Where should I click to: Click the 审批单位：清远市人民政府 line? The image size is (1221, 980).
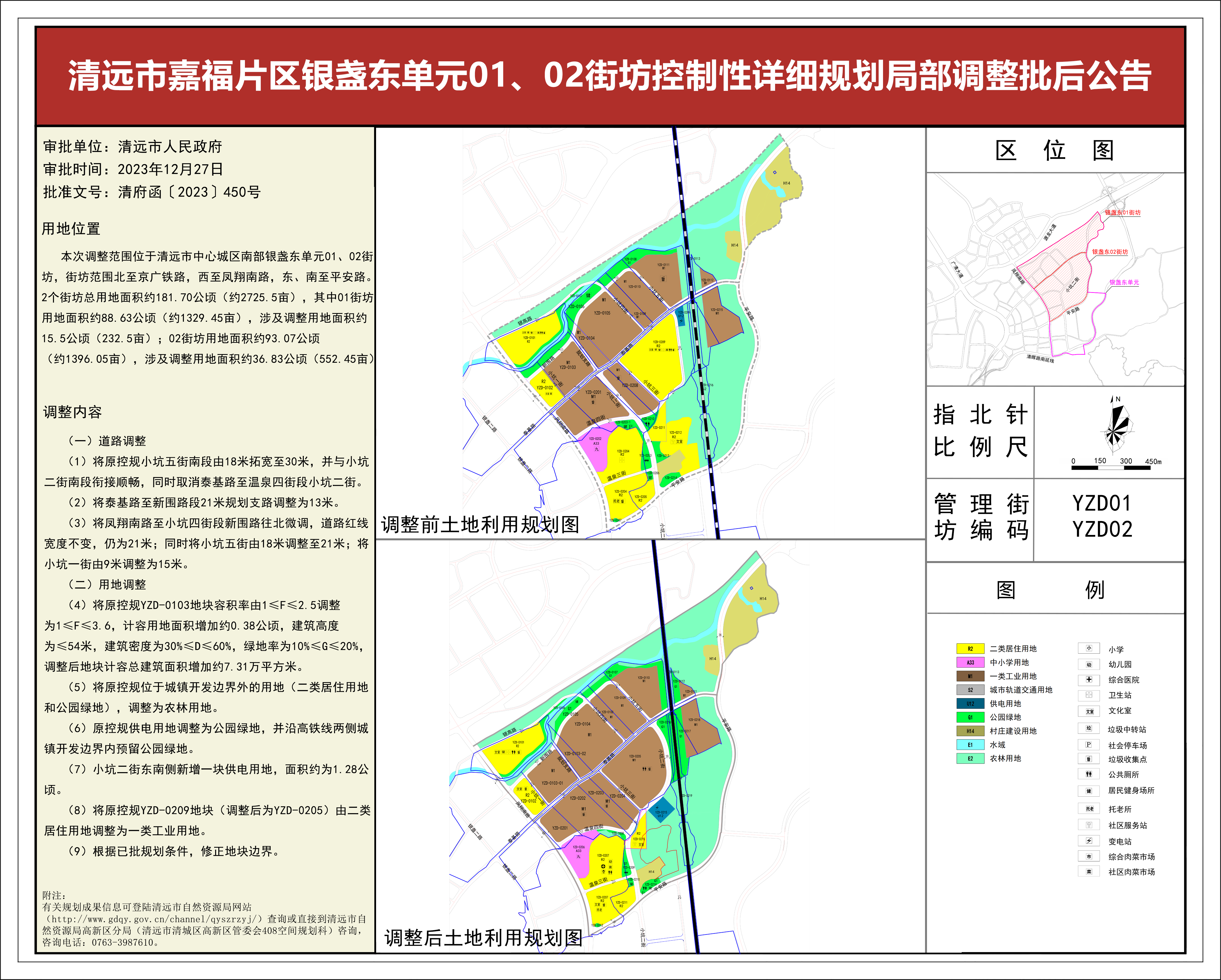click(133, 147)
